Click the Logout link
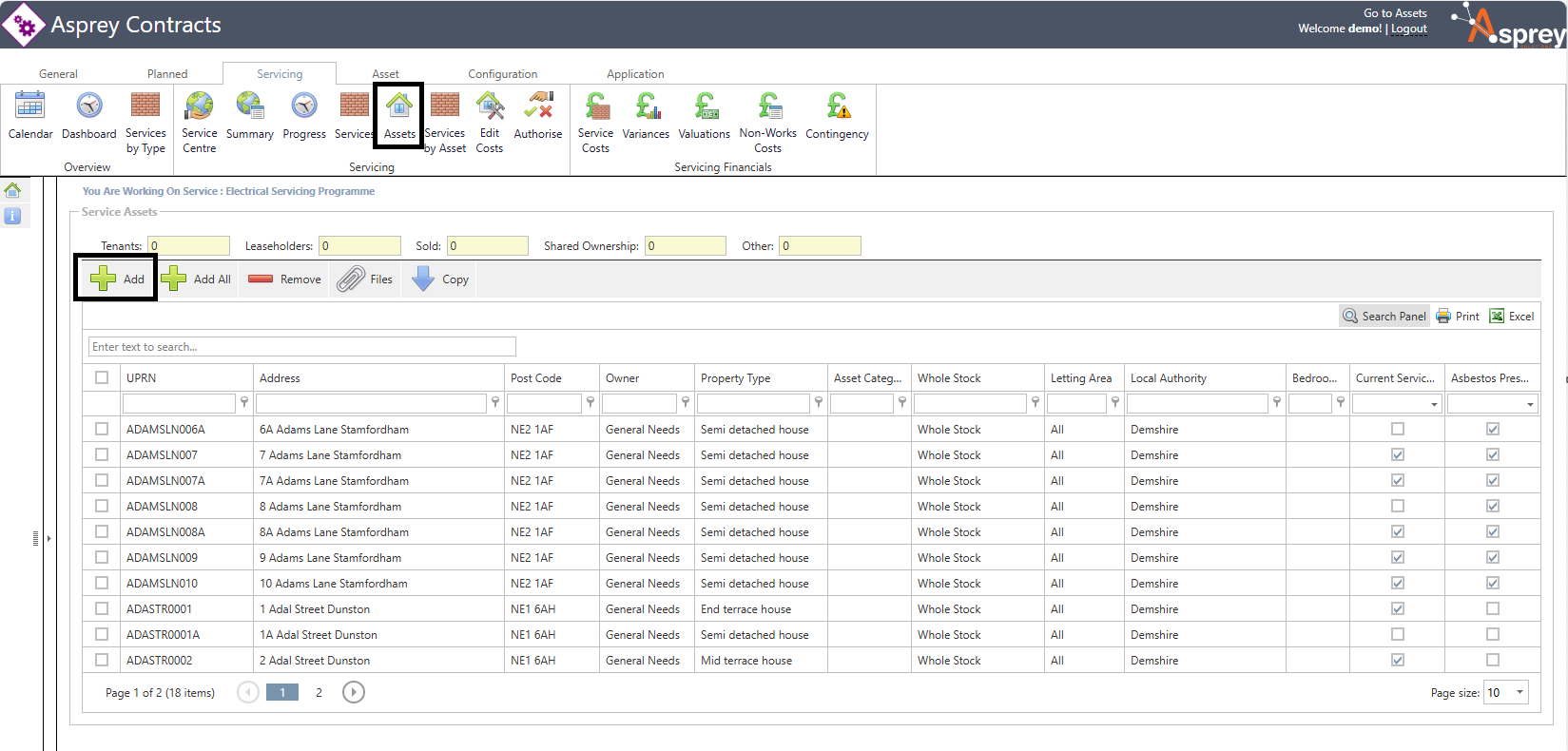The image size is (1568, 751). [1409, 29]
